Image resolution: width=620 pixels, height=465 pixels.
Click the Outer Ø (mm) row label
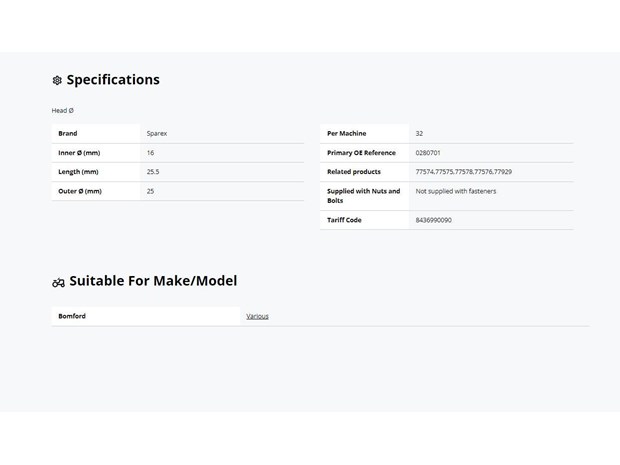pyautogui.click(x=80, y=191)
